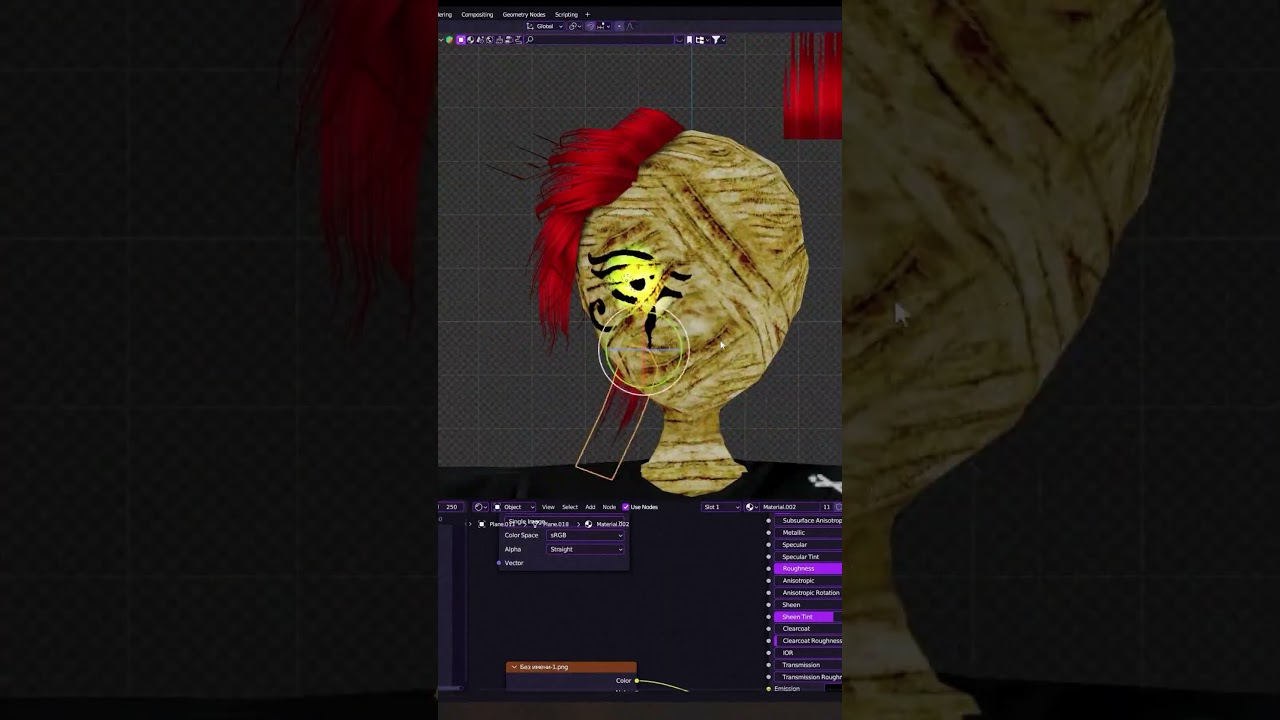This screenshot has height=720, width=1280.
Task: Adjust the Transmission slider
Action: point(809,665)
